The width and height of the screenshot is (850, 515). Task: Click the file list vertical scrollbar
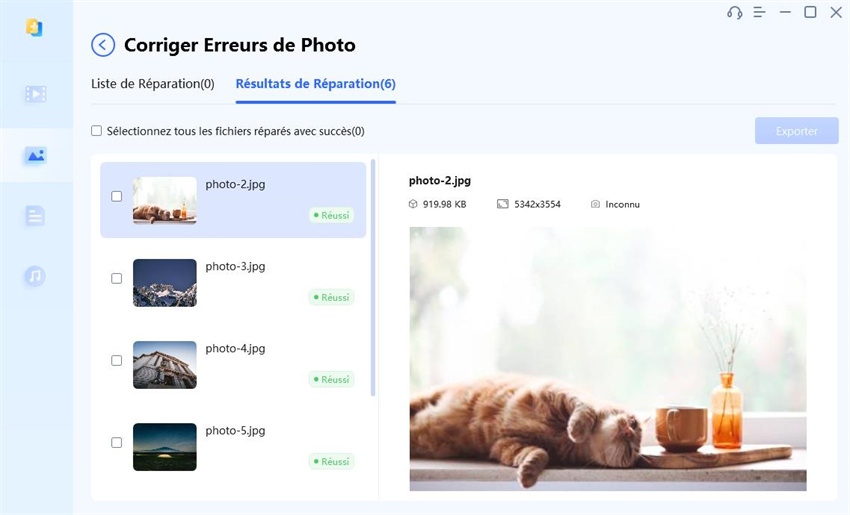(x=373, y=278)
